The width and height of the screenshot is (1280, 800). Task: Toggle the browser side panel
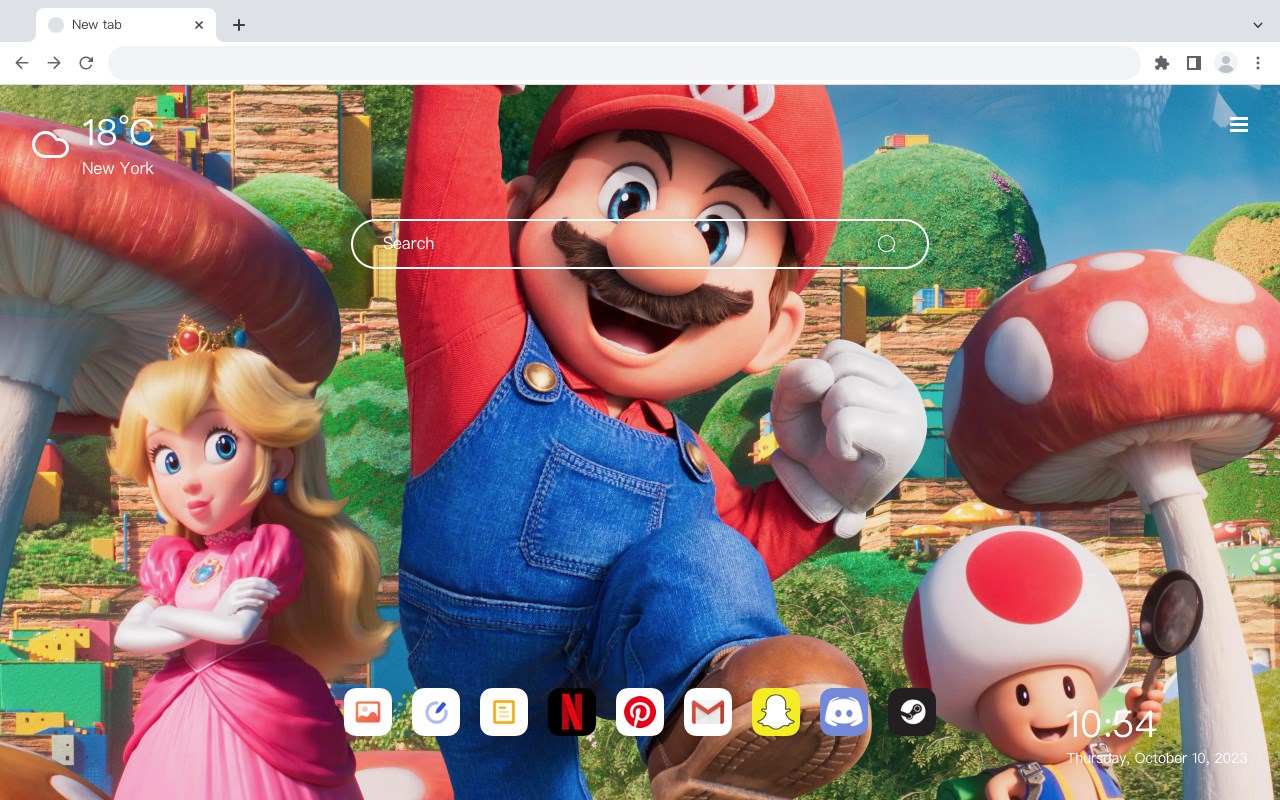[1193, 63]
